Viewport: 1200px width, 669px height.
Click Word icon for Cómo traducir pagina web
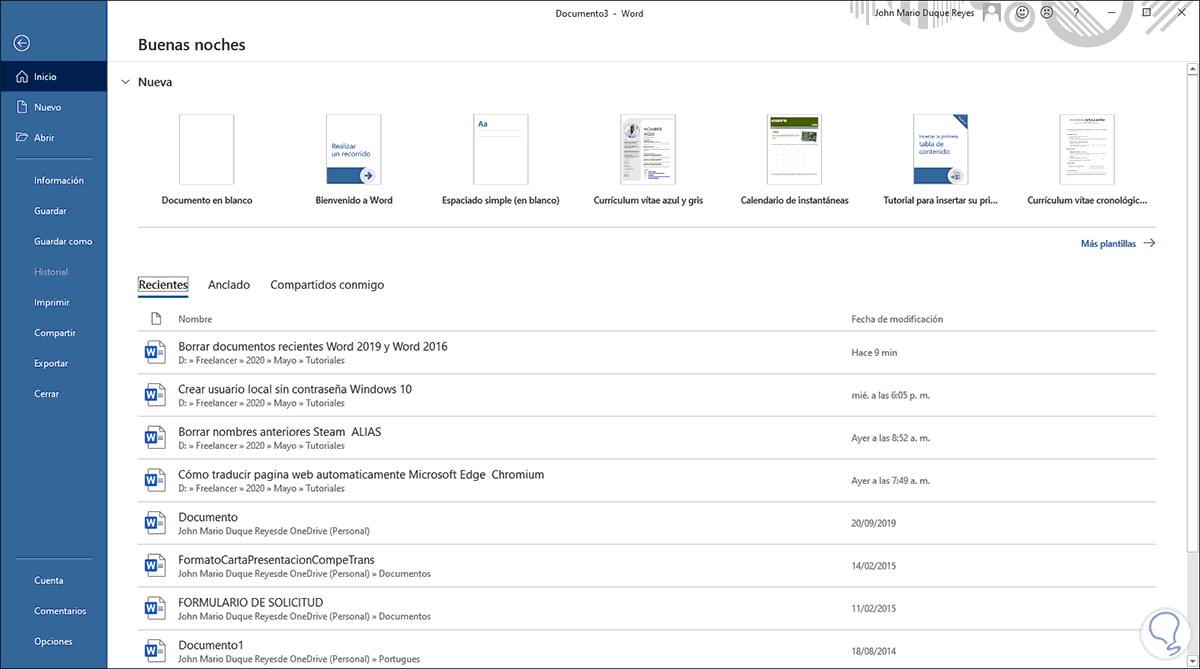155,480
